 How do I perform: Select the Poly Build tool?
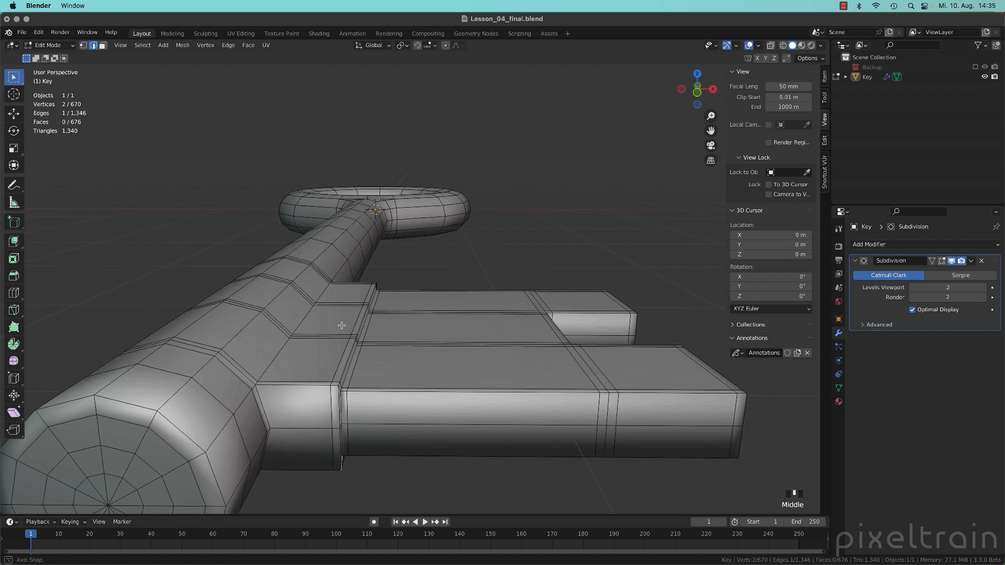pos(13,327)
